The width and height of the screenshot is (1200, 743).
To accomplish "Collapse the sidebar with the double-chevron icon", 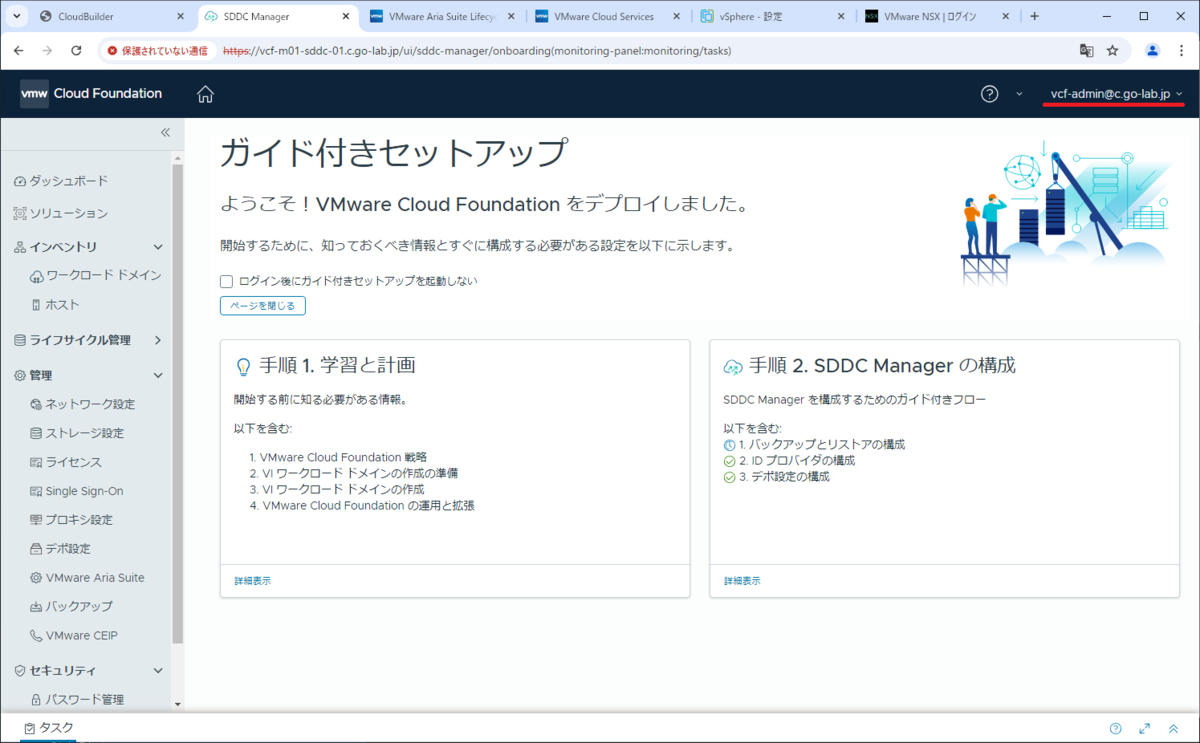I will (166, 132).
